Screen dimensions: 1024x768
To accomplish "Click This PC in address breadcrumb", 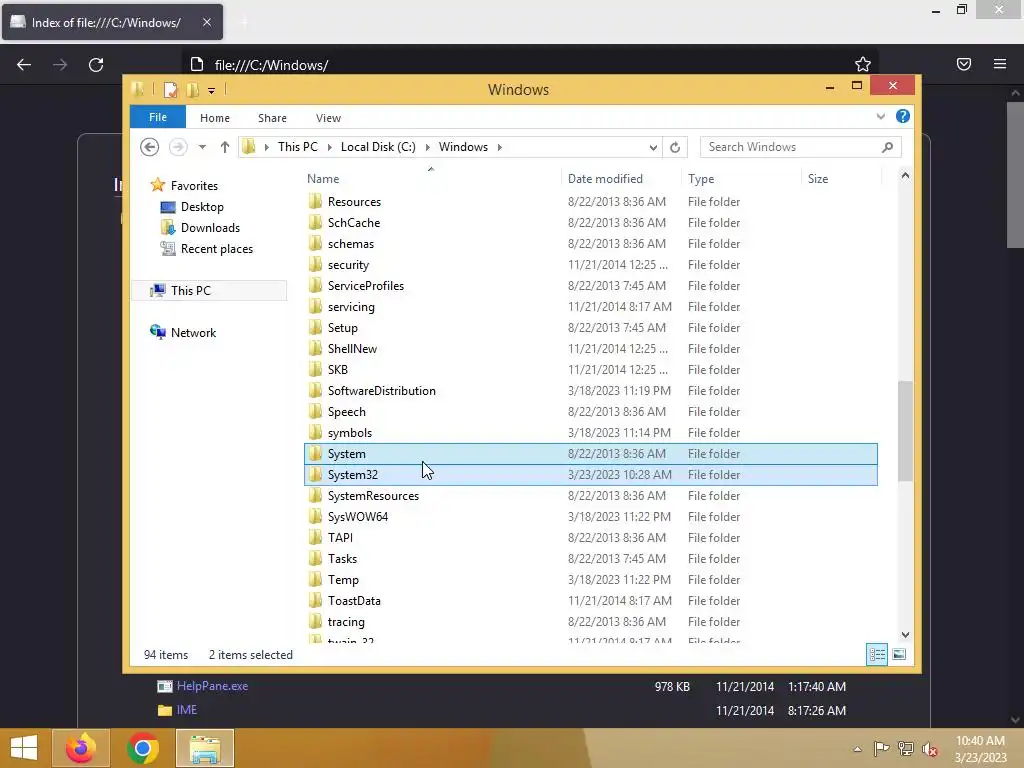I will pos(298,147).
